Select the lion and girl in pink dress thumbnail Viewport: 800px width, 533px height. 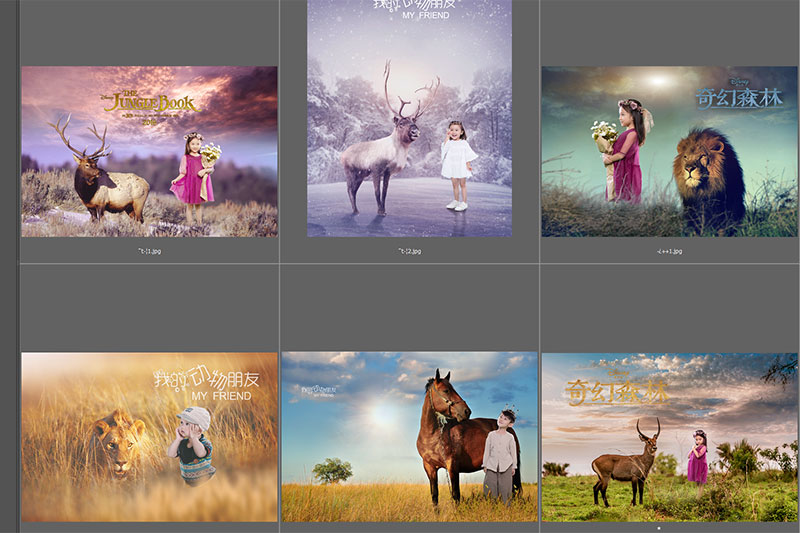pos(669,151)
